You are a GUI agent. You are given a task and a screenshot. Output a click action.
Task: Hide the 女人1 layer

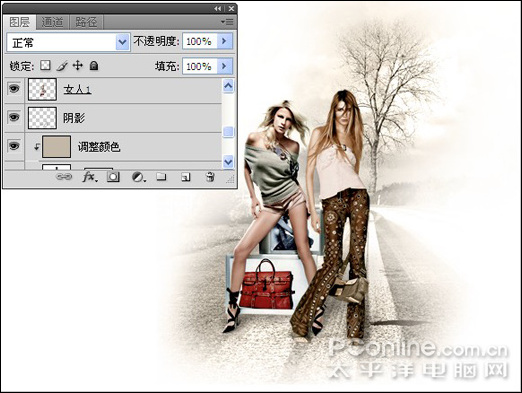14,89
